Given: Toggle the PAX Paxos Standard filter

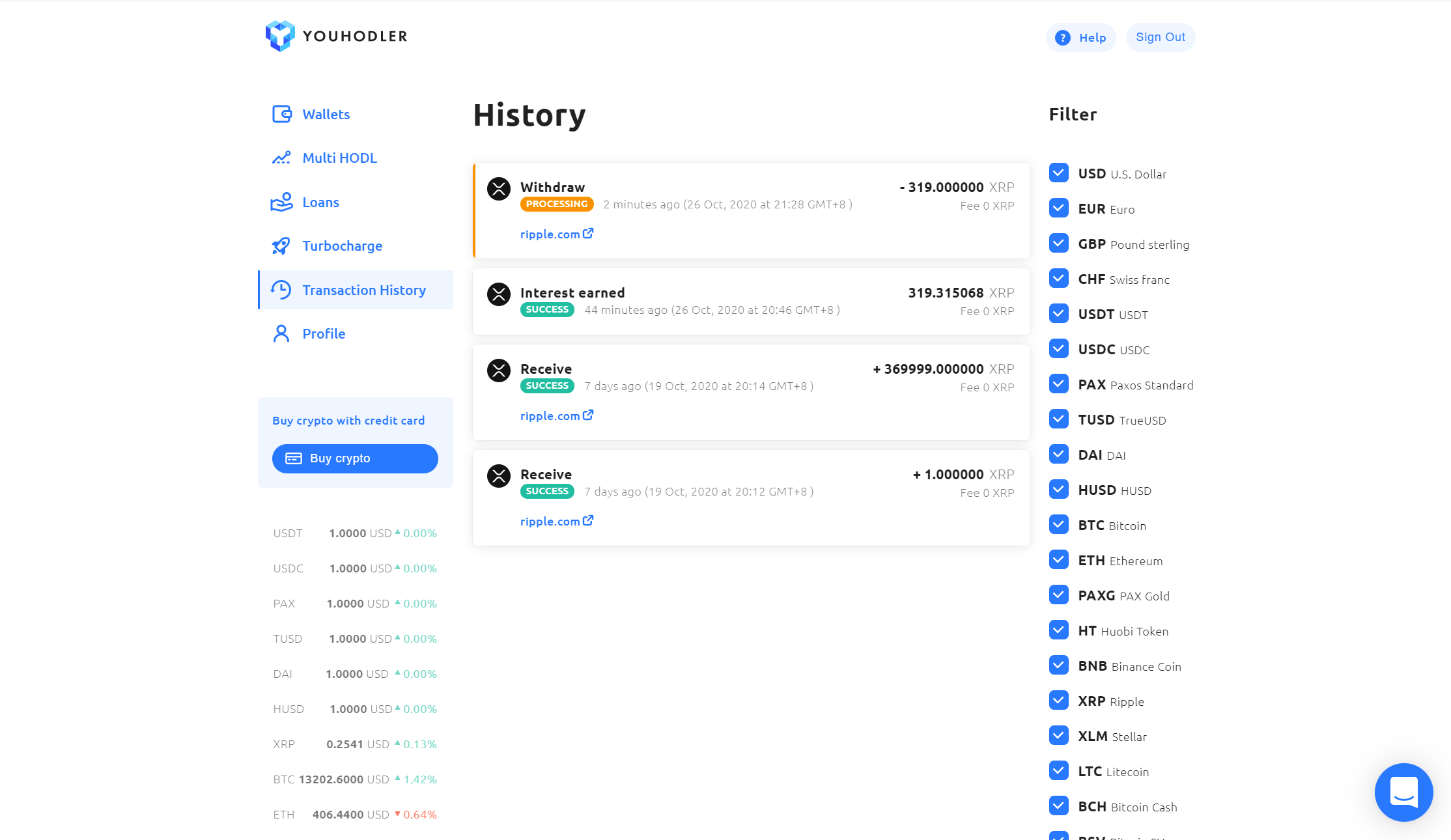Looking at the screenshot, I should pyautogui.click(x=1059, y=384).
